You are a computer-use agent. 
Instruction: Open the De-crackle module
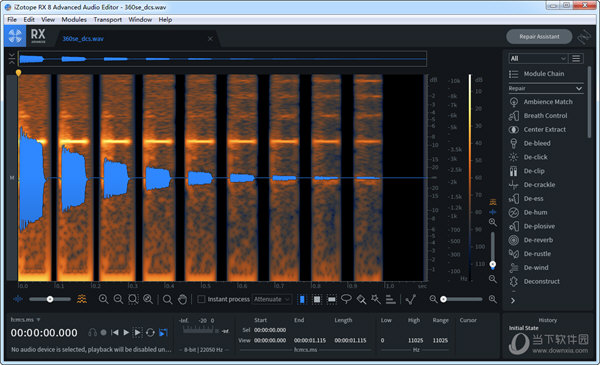point(532,184)
